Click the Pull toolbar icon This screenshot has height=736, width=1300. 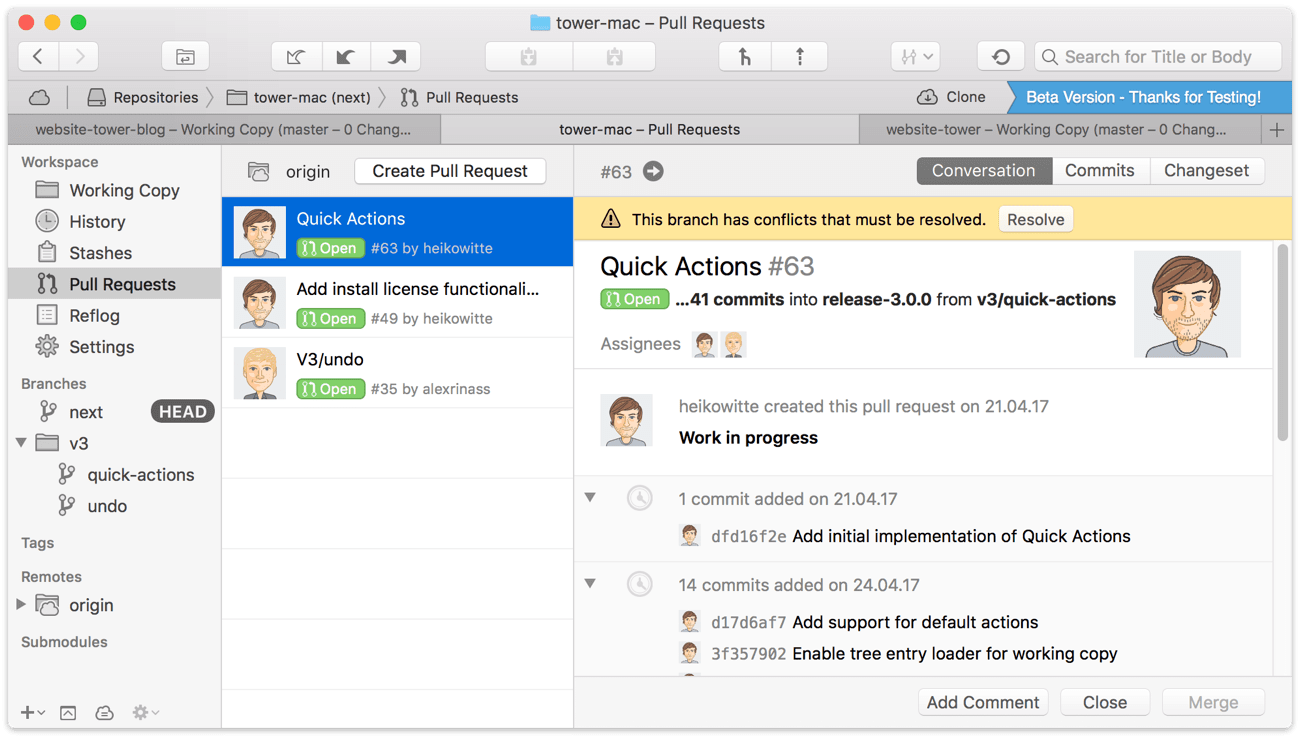coord(346,57)
